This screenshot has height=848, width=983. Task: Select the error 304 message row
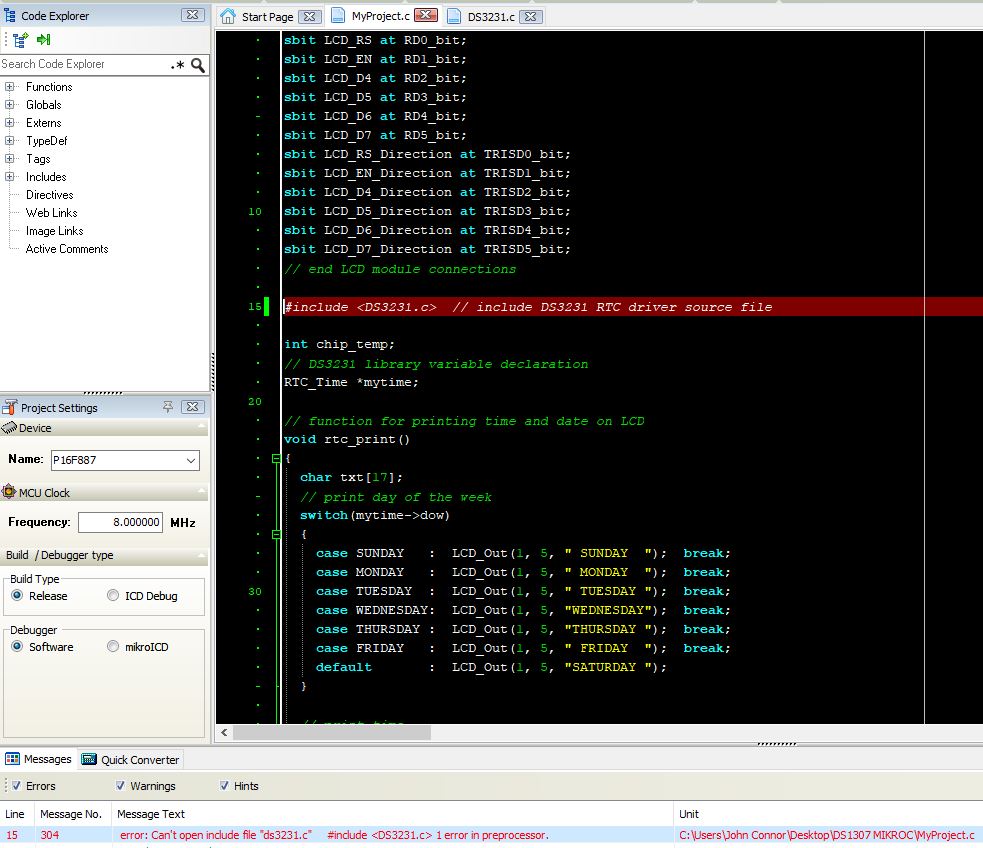492,835
